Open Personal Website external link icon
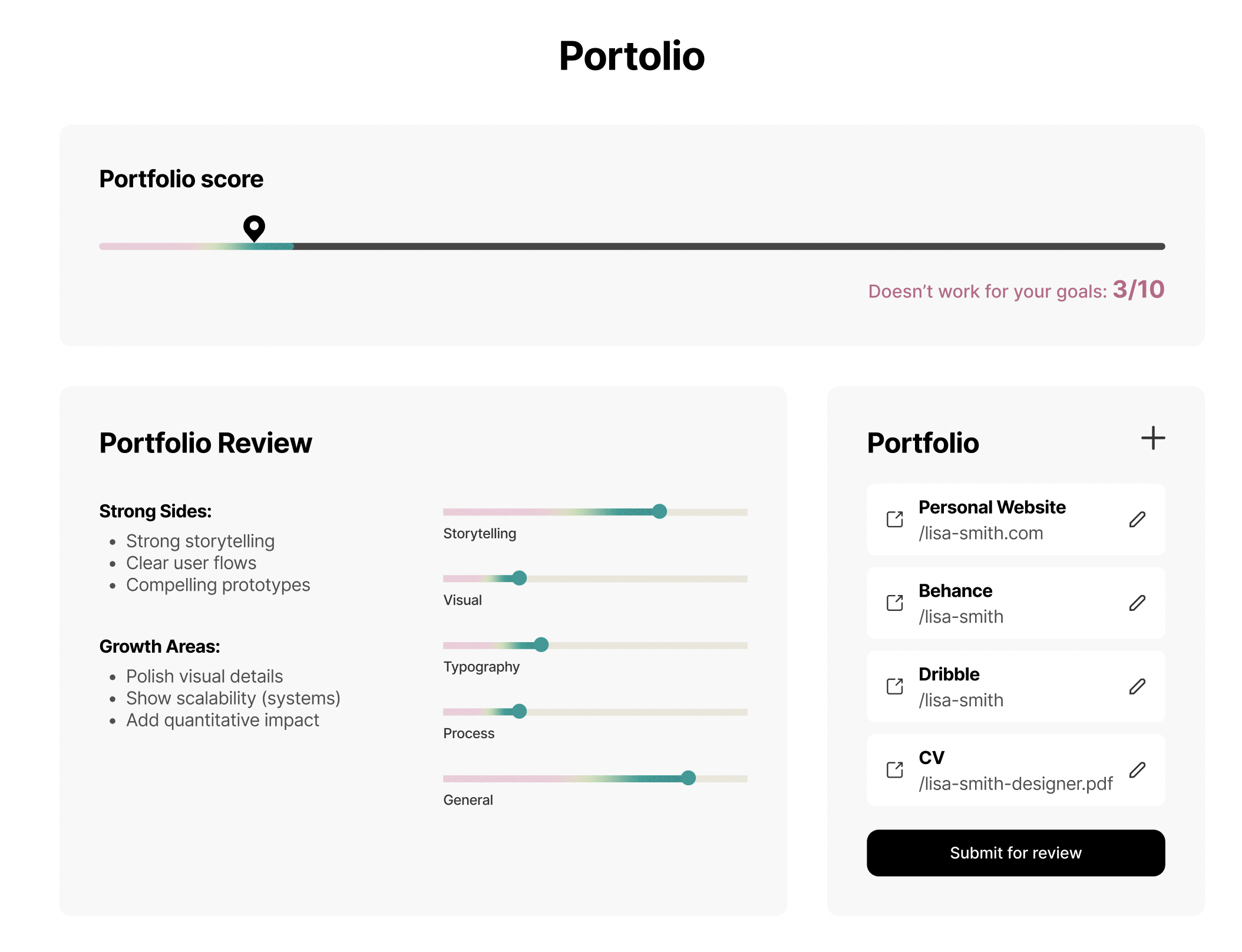Screen dimensions: 1242x952 [x=895, y=519]
